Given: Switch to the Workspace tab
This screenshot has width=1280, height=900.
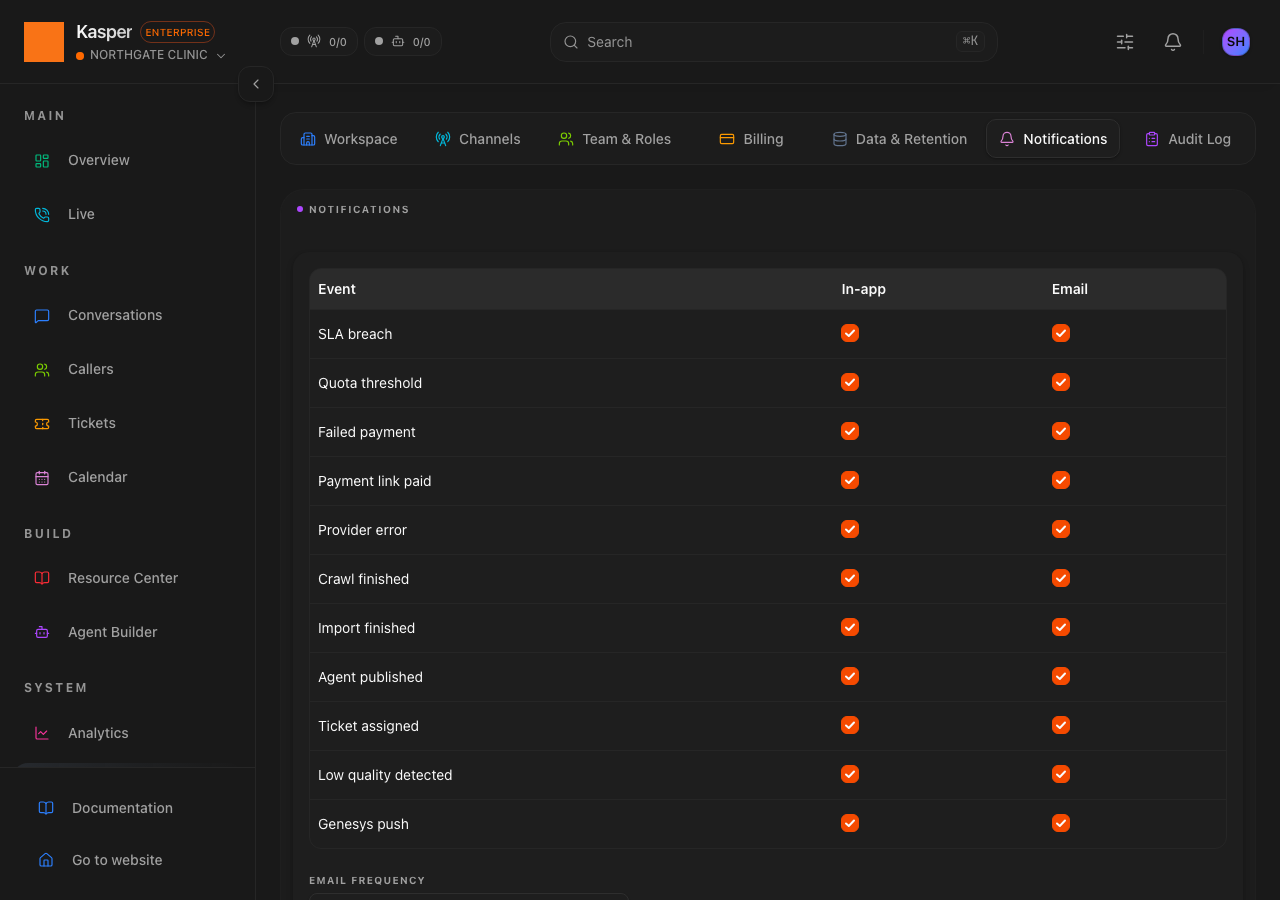Looking at the screenshot, I should (x=349, y=139).
